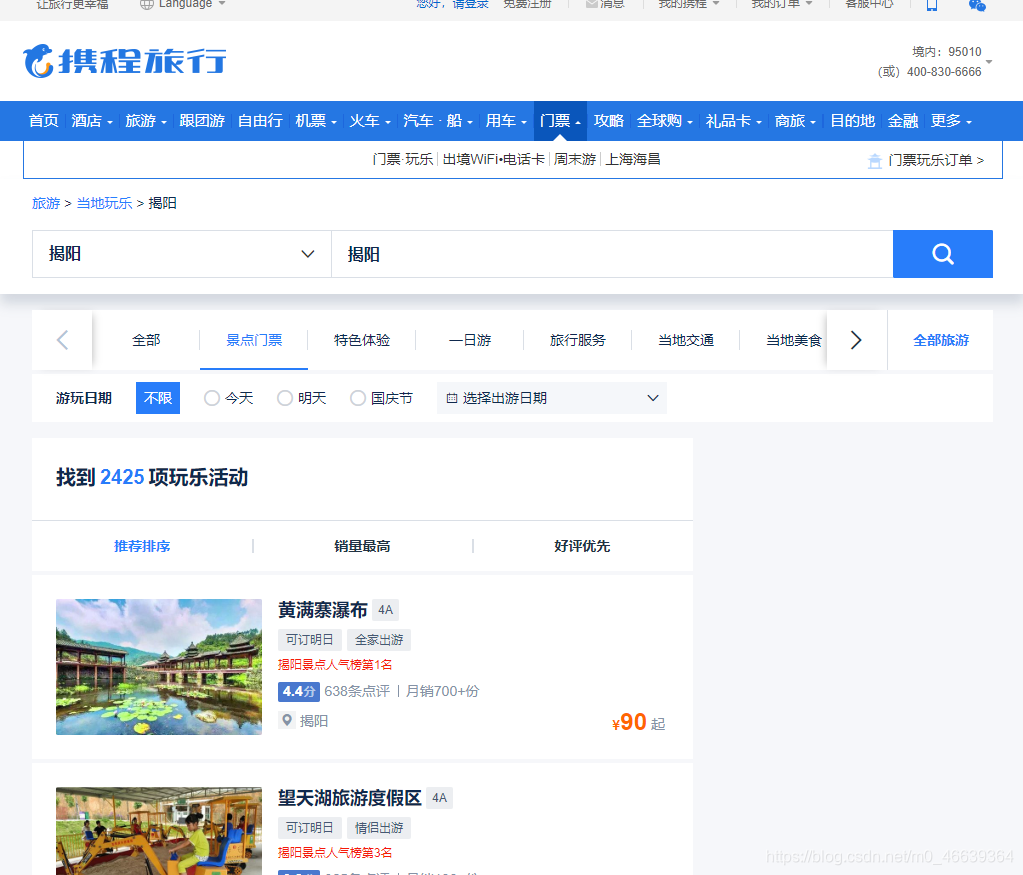This screenshot has width=1023, height=875.
Task: Switch to the 当地交通 category tab
Action: point(686,340)
